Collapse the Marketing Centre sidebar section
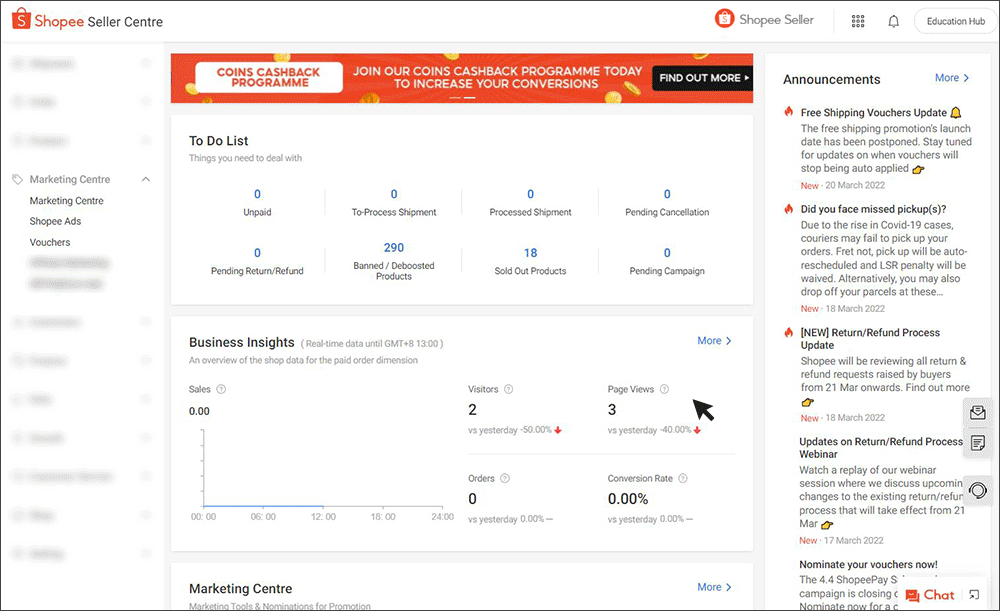The width and height of the screenshot is (1000, 611). (x=148, y=179)
